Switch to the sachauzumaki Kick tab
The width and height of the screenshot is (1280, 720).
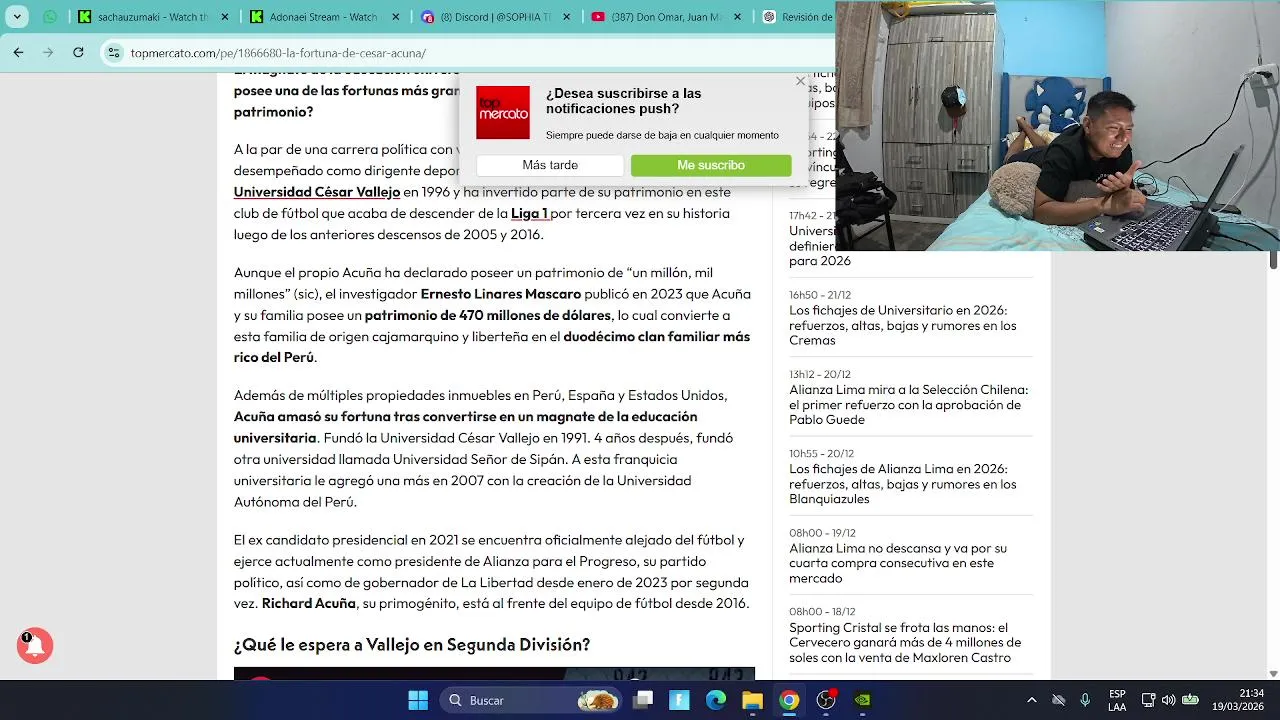tap(156, 17)
